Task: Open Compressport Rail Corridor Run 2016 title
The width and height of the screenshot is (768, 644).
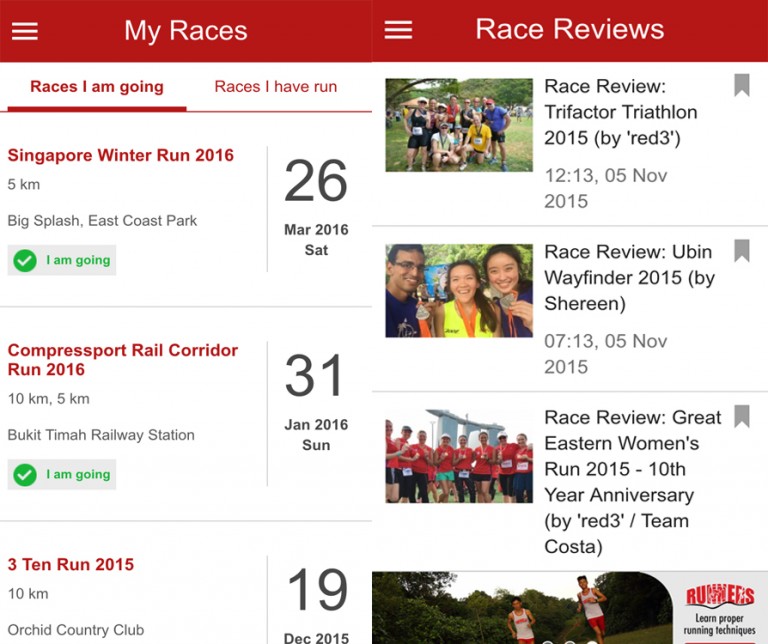Action: (x=122, y=360)
